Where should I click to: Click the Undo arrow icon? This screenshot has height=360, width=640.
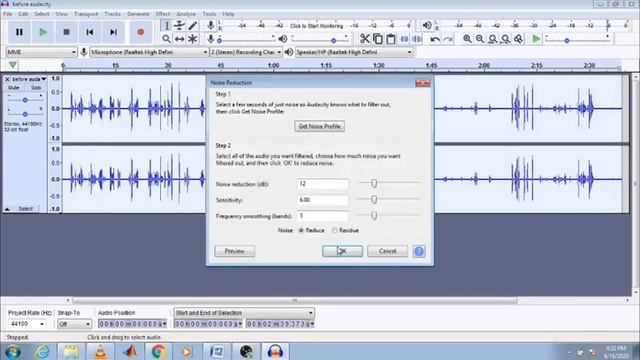point(435,39)
